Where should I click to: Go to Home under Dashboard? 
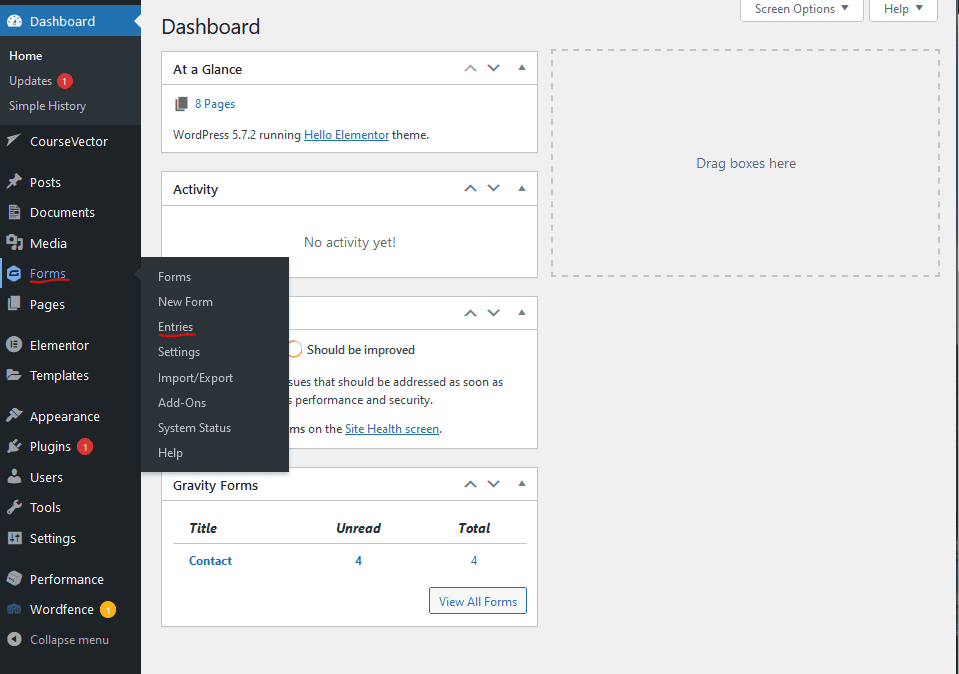coord(26,56)
